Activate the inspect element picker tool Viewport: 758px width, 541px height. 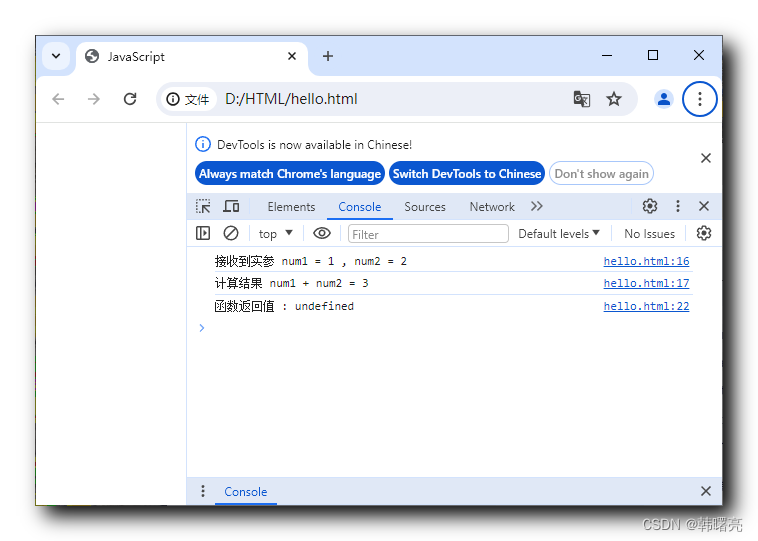(203, 206)
